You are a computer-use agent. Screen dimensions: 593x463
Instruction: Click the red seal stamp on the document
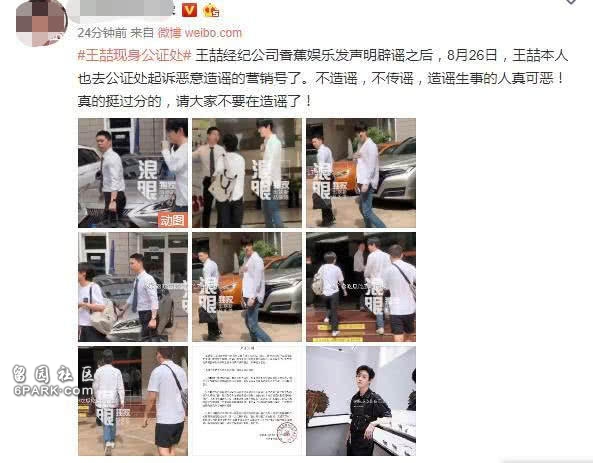[x=287, y=432]
